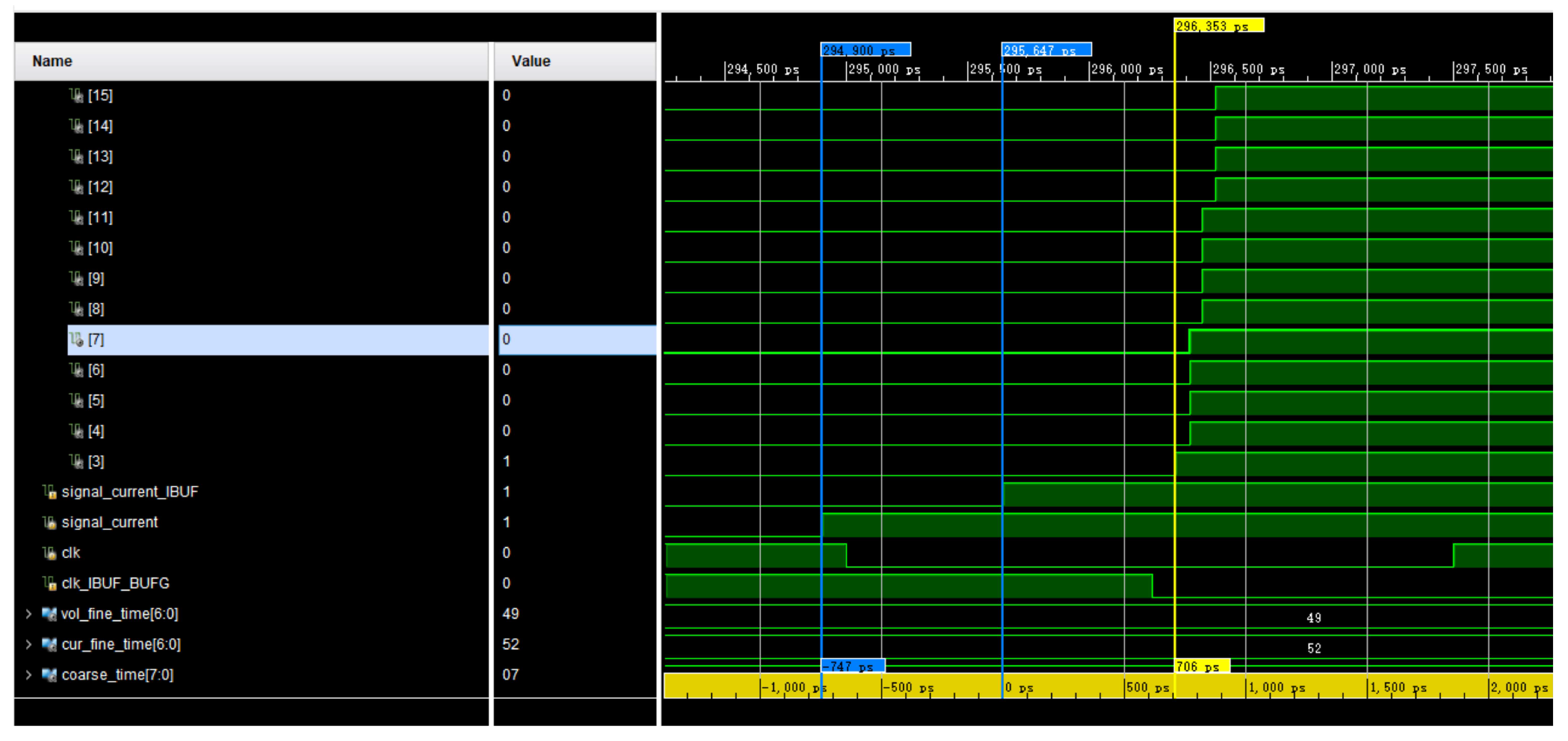Expand the vol_fine_time[6:0] bus
1568x741 pixels.
(28, 614)
